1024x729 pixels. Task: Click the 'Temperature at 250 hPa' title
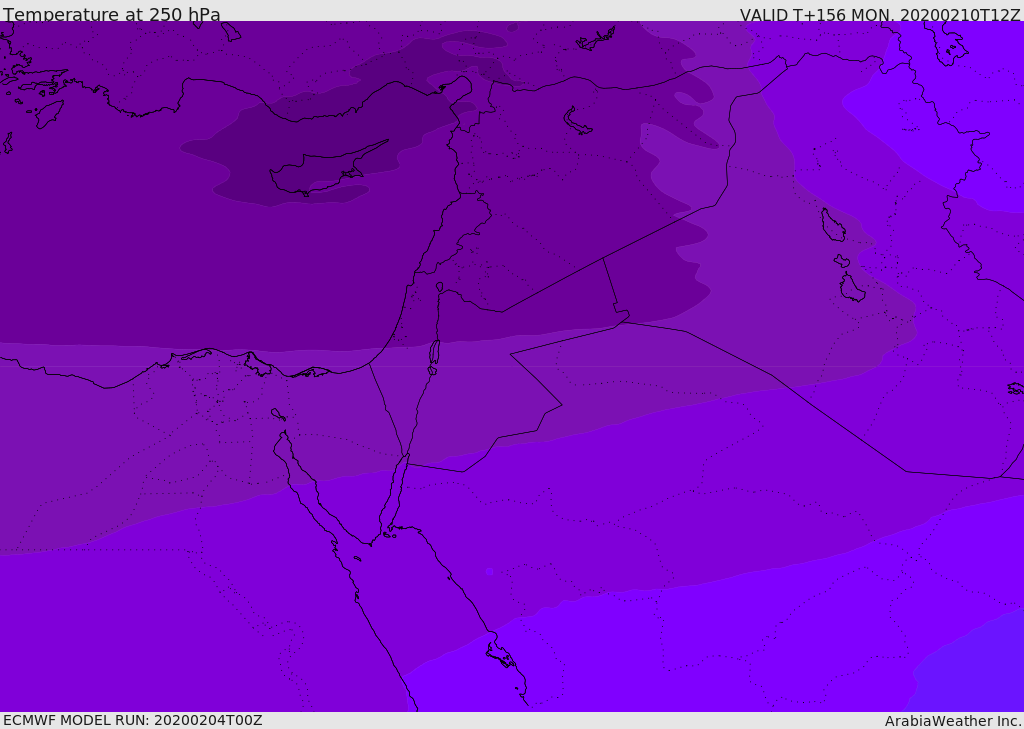pyautogui.click(x=112, y=14)
